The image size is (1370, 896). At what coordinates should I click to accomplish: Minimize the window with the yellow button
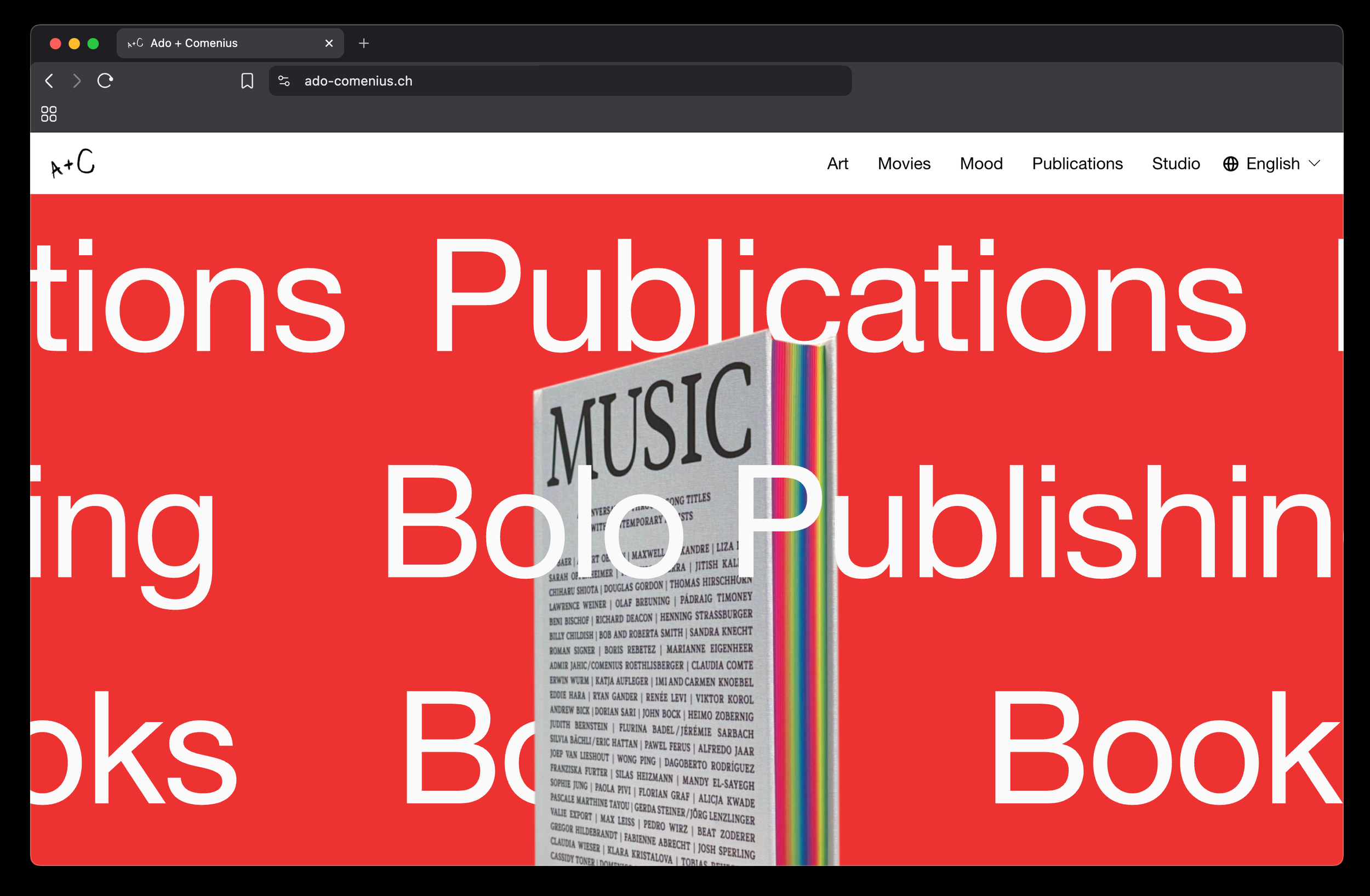(x=75, y=44)
